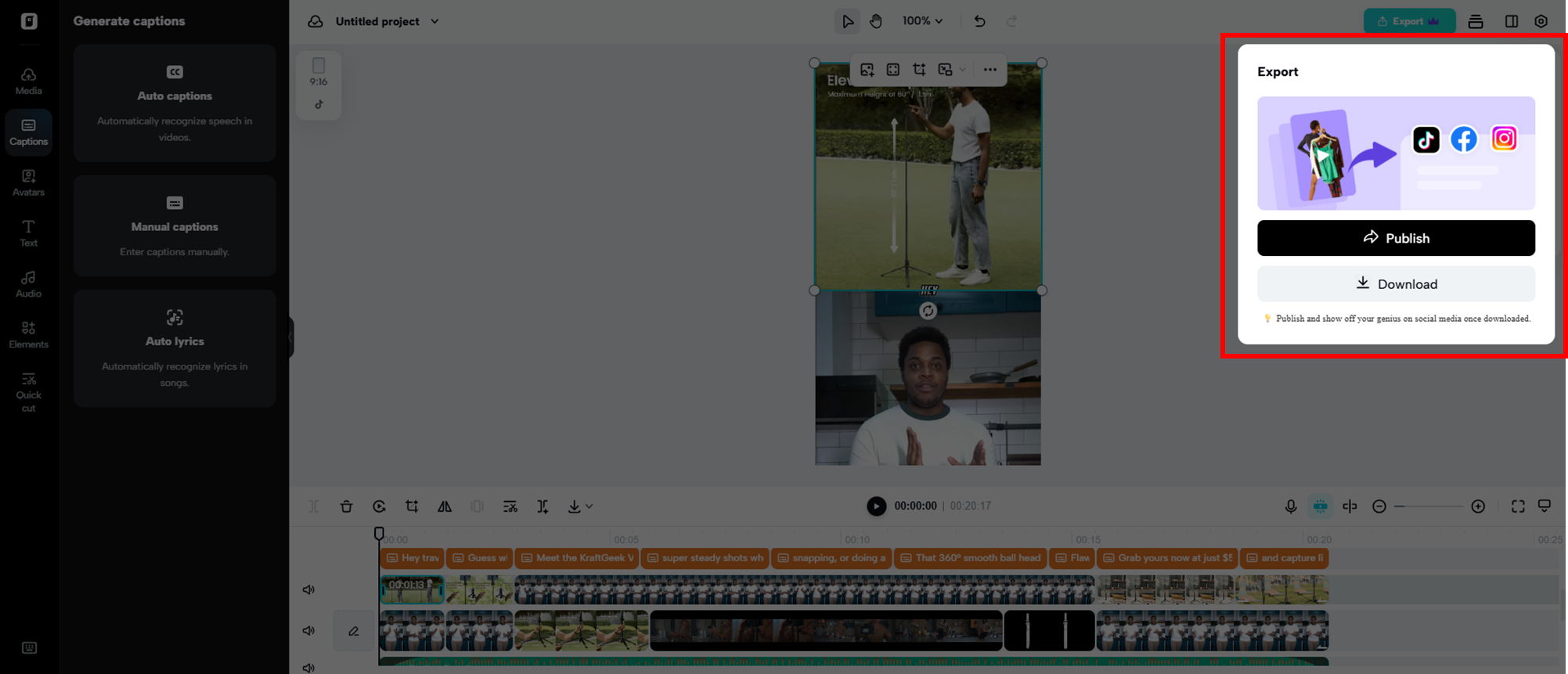Record a voiceover with the microphone icon
1568x674 pixels.
pyautogui.click(x=1291, y=506)
